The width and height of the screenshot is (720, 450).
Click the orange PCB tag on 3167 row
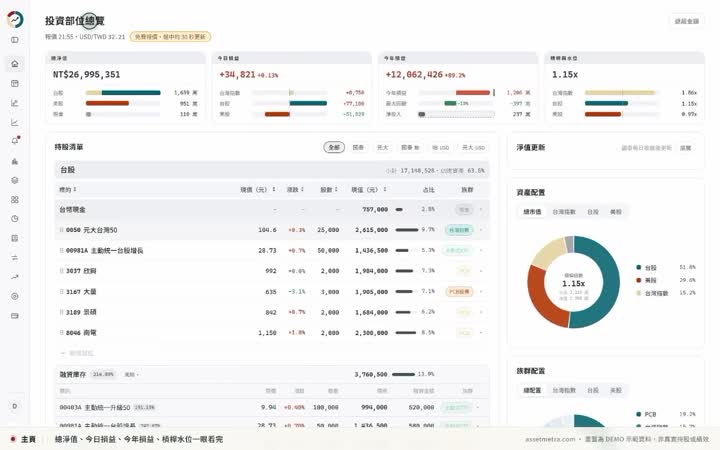pos(459,292)
